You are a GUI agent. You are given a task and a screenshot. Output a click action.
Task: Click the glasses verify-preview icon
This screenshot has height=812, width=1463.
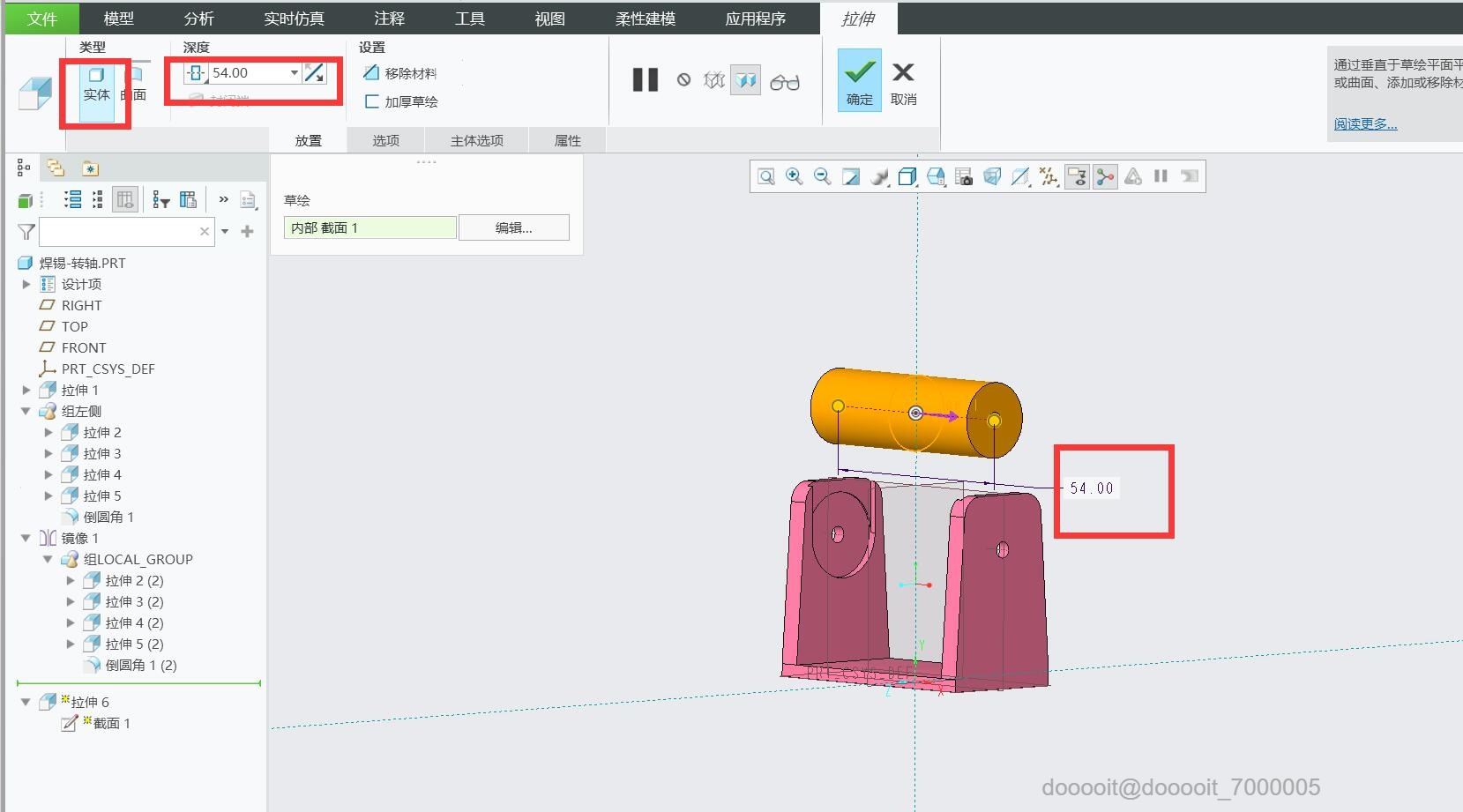[784, 82]
